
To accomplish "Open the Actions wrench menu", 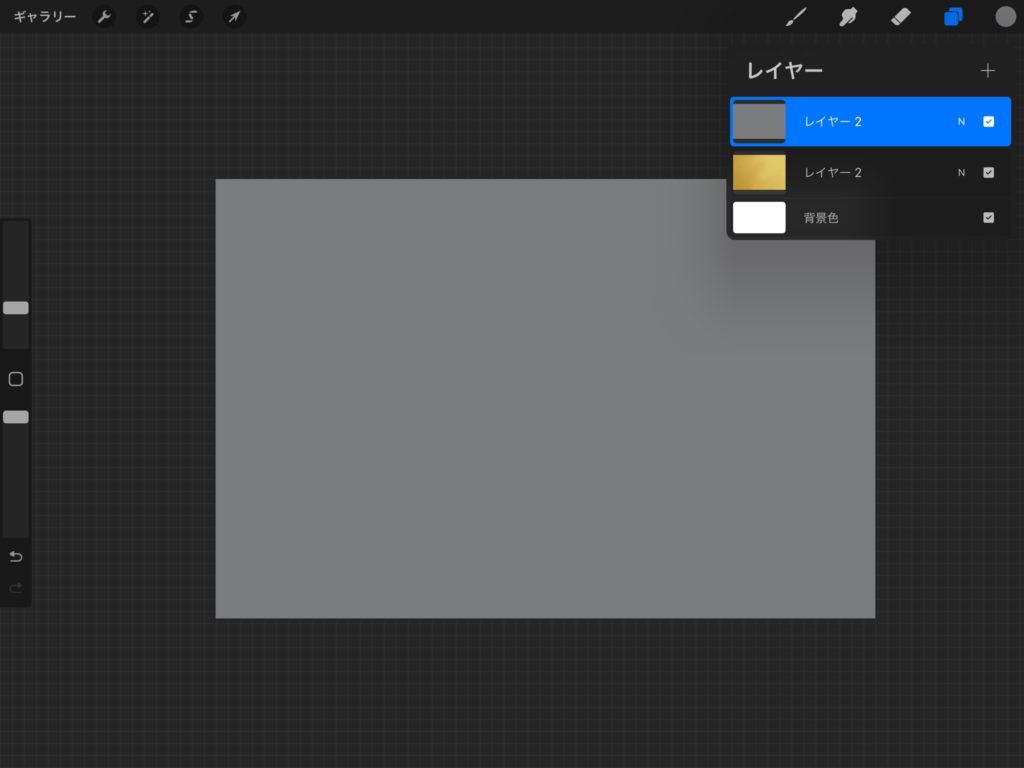I will (x=104, y=17).
